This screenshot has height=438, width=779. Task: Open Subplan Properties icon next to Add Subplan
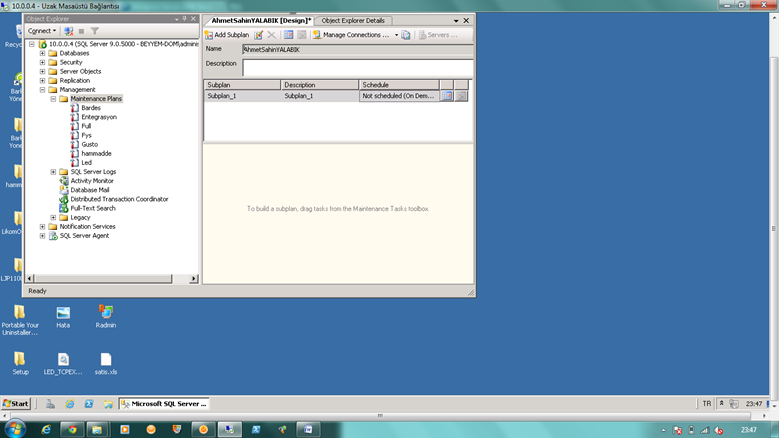click(259, 35)
